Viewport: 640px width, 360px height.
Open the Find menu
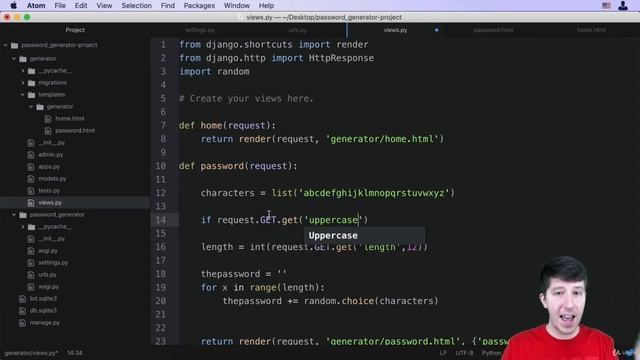click(167, 6)
